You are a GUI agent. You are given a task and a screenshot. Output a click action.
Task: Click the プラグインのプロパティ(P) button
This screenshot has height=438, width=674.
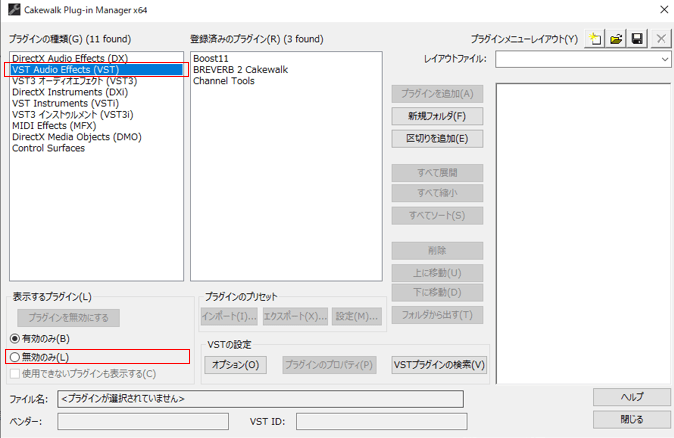pos(329,365)
